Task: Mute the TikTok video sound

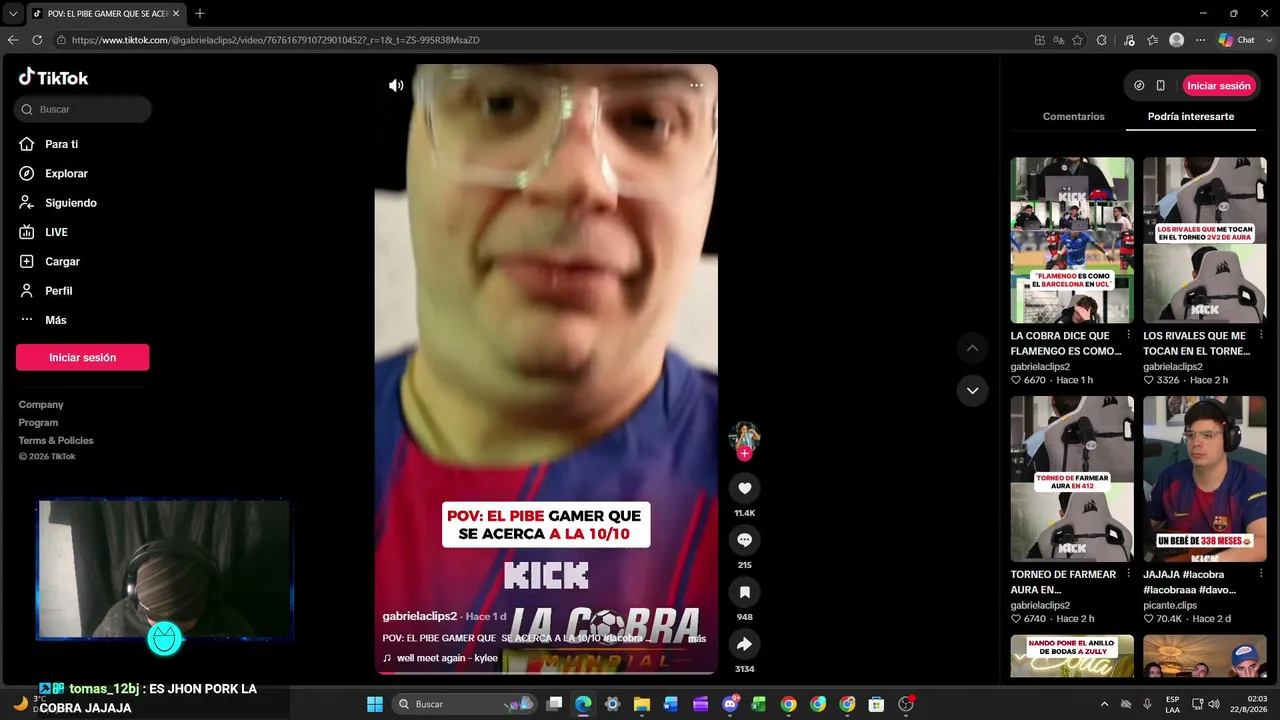Action: pyautogui.click(x=396, y=85)
